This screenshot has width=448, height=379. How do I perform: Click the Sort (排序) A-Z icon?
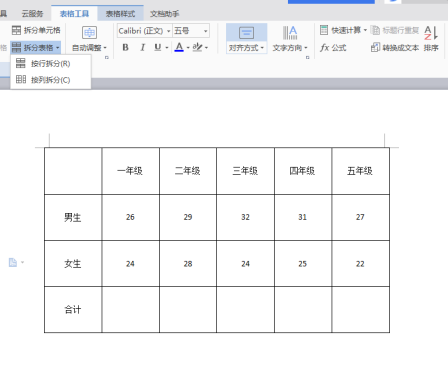point(431,33)
